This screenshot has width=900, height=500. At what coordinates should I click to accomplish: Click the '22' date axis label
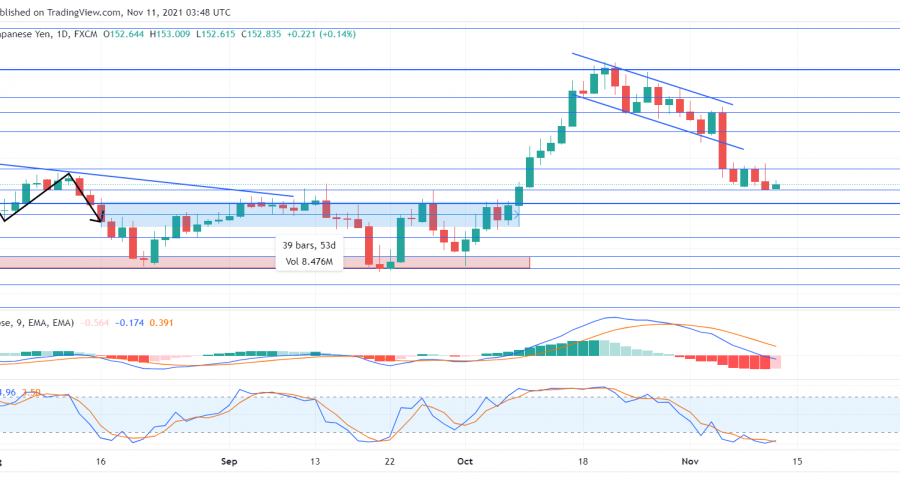coord(390,462)
